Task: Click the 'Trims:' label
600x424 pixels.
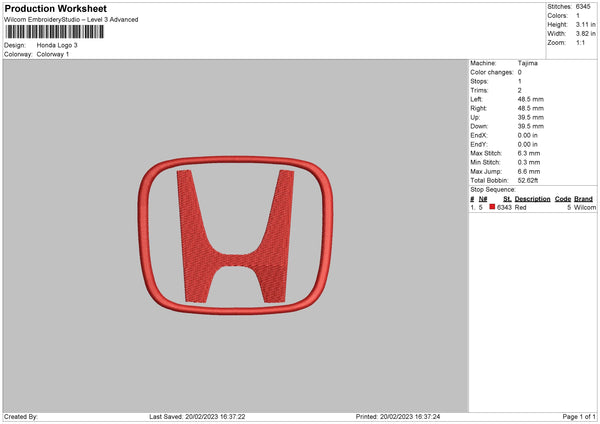Action: coord(479,90)
